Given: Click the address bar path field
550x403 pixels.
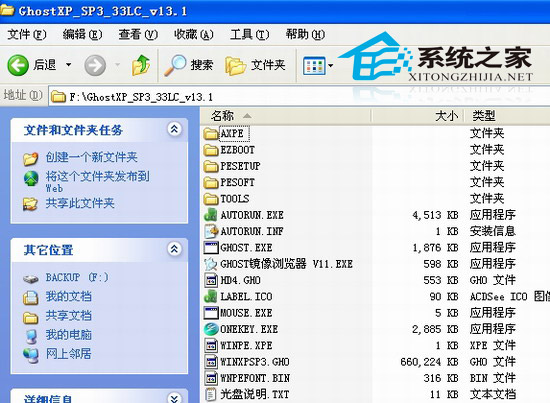Looking at the screenshot, I should pos(298,96).
